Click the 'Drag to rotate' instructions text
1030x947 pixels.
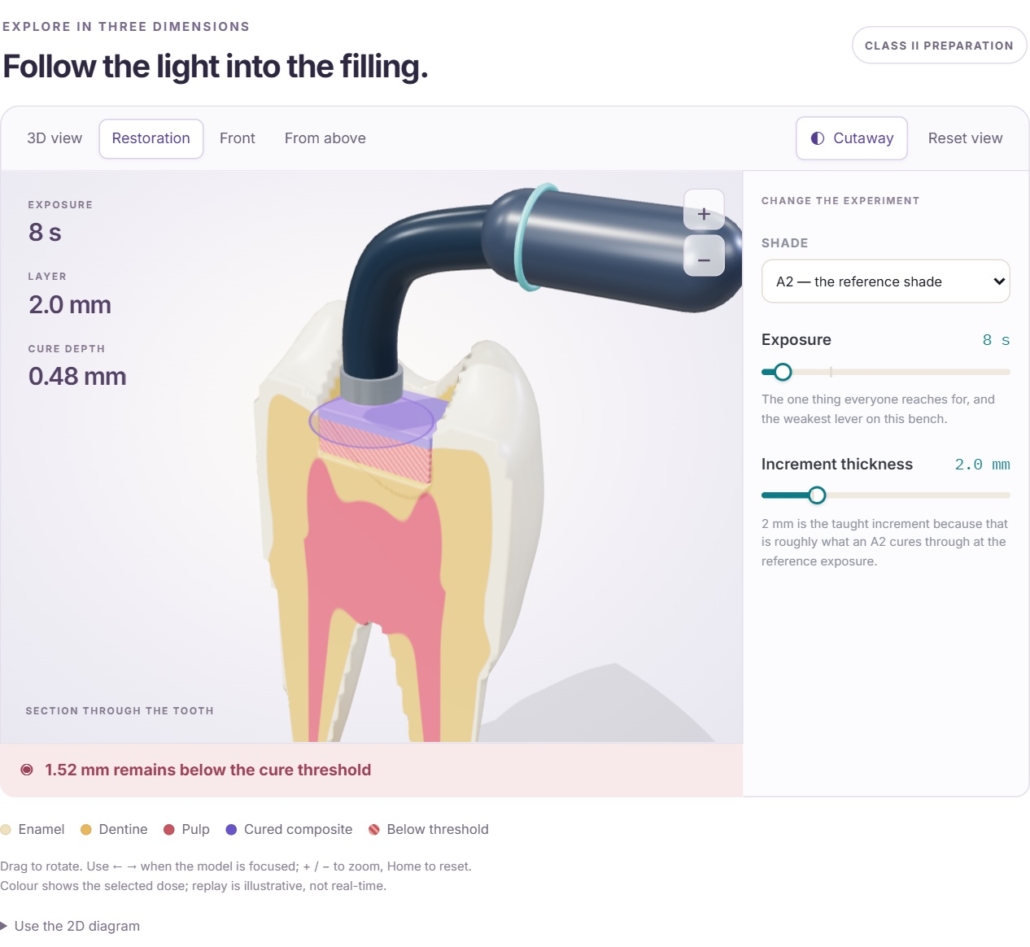236,876
